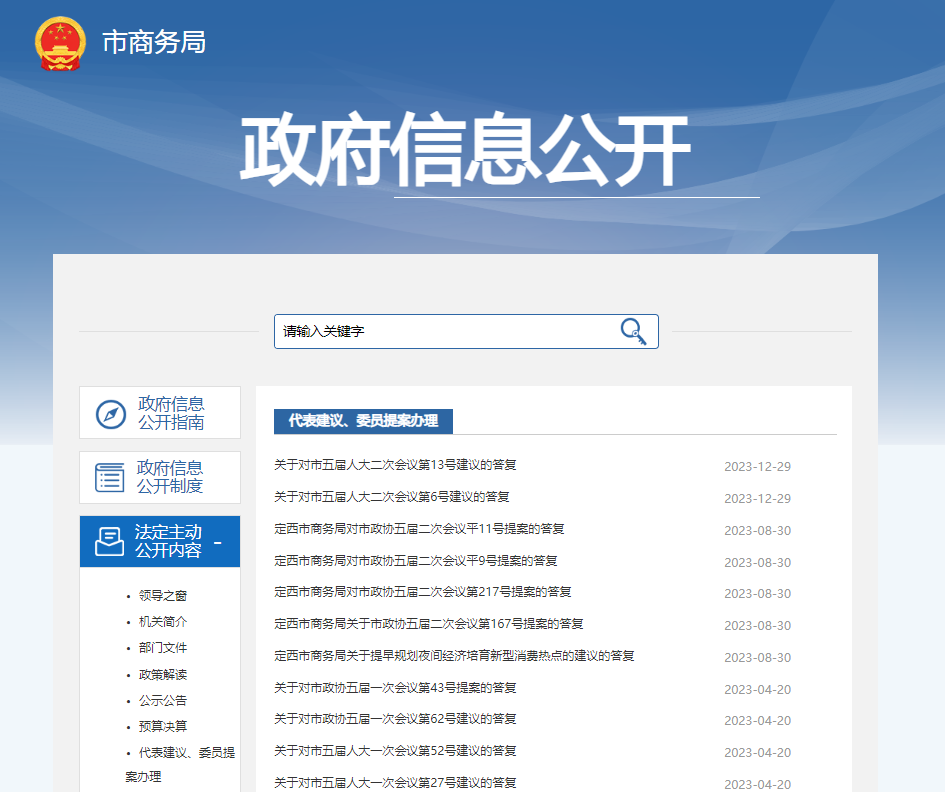The width and height of the screenshot is (945, 792).
Task: Type in the 请输入关键字 search field
Action: coord(445,331)
